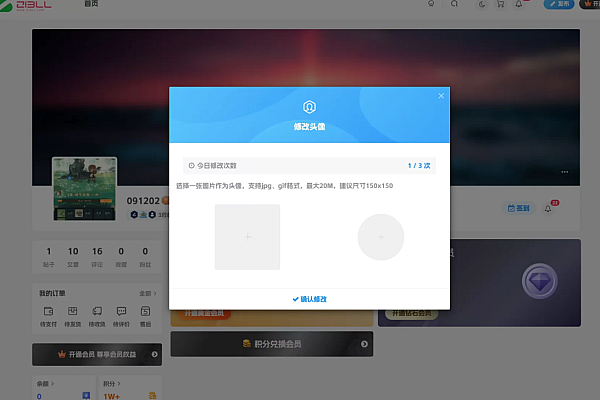Click the badge icon left of search
This screenshot has height=400, width=600.
tap(431, 4)
